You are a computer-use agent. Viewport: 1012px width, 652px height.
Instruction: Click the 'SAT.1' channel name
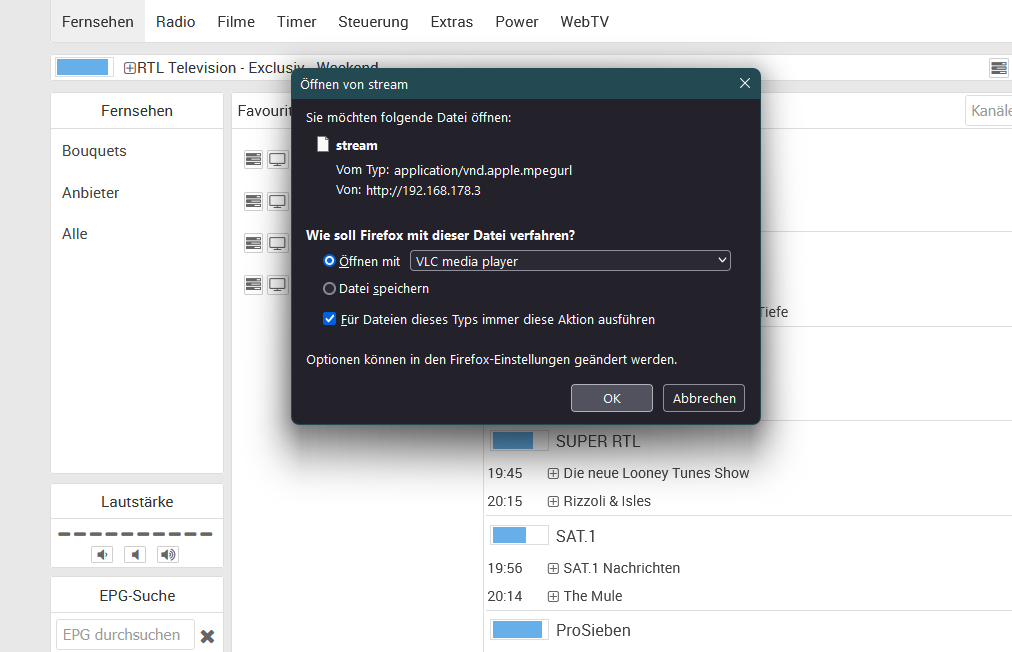pyautogui.click(x=576, y=536)
